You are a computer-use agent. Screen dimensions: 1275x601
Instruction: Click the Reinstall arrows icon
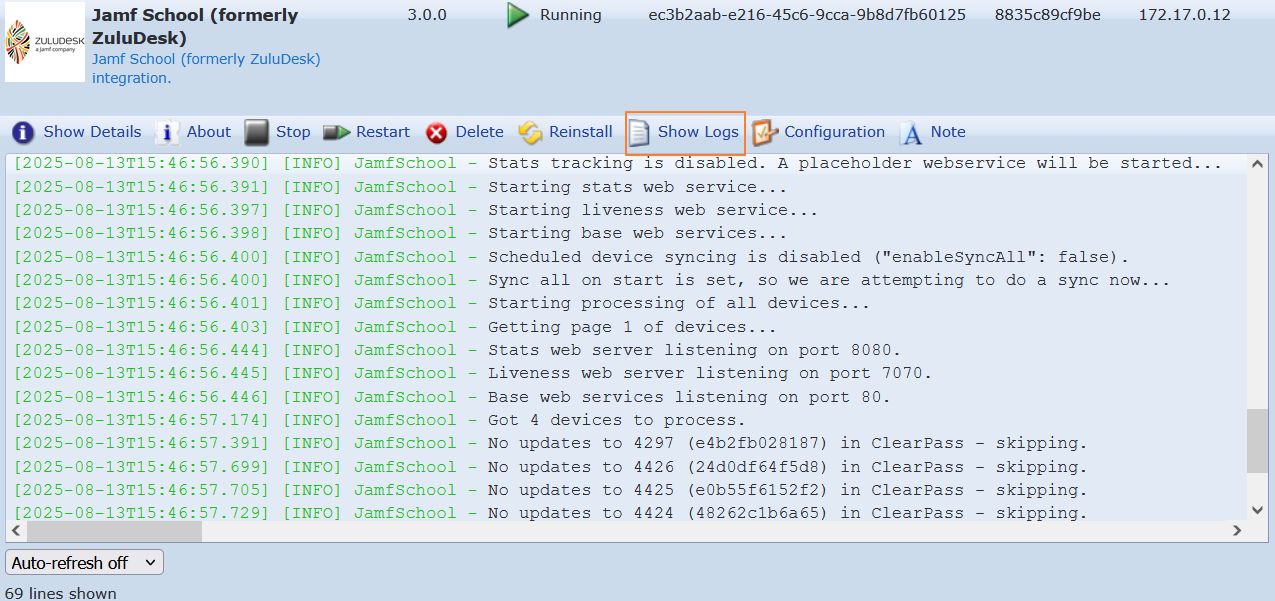pyautogui.click(x=530, y=133)
